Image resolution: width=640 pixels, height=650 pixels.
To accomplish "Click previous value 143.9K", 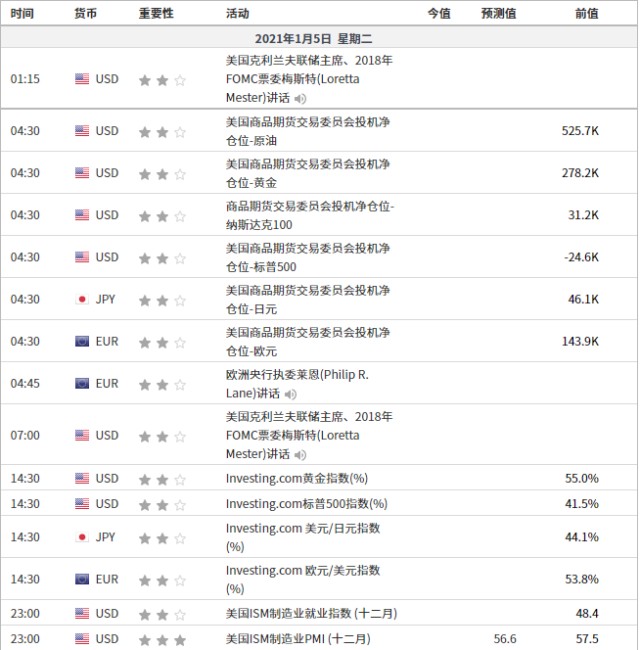I will click(580, 342).
